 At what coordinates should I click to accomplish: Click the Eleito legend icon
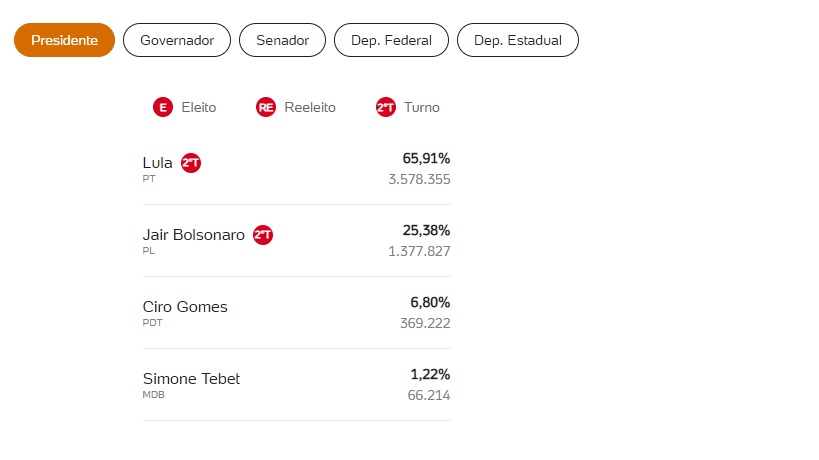pos(163,107)
